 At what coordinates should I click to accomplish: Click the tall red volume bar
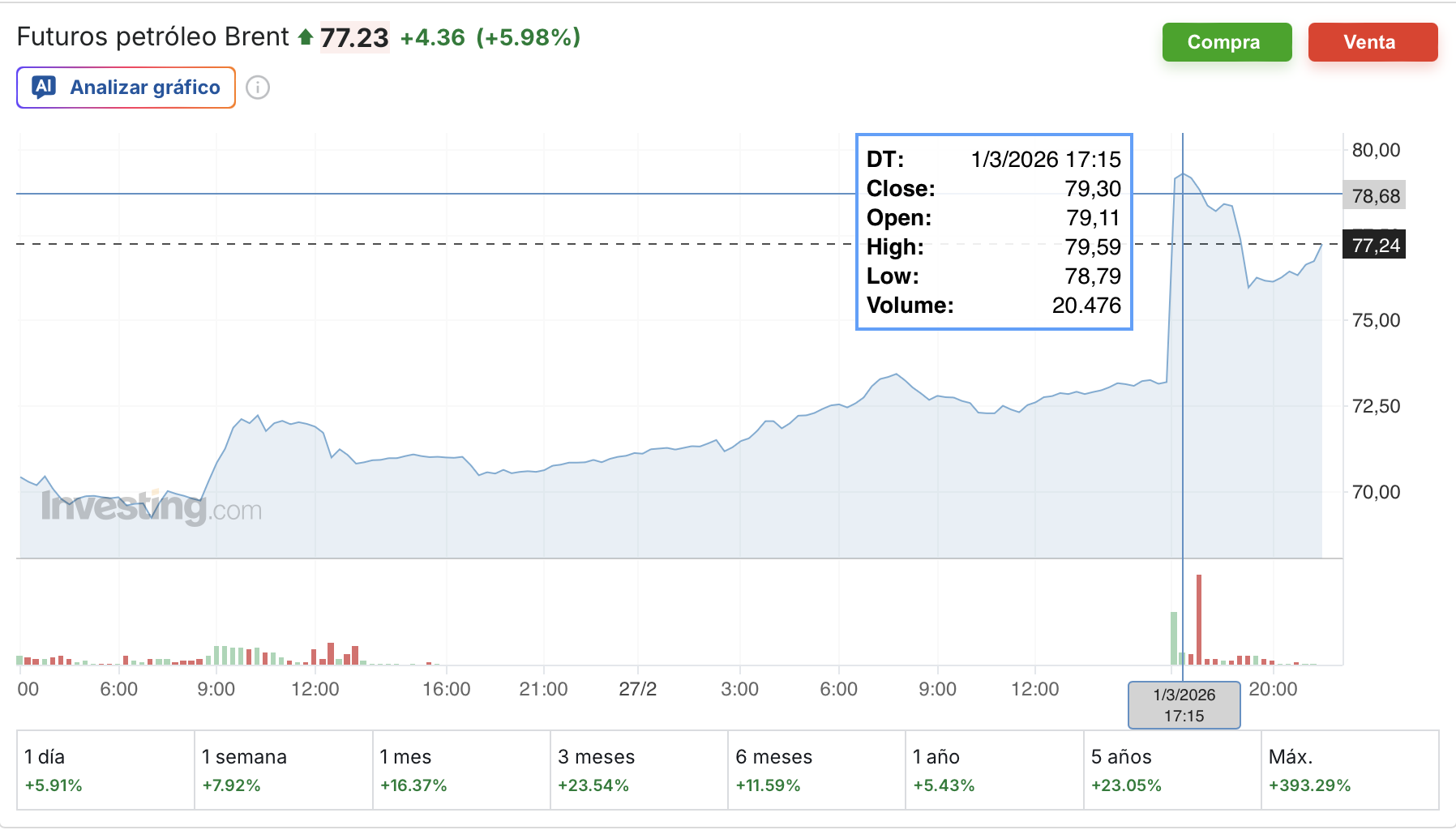pos(1199,619)
